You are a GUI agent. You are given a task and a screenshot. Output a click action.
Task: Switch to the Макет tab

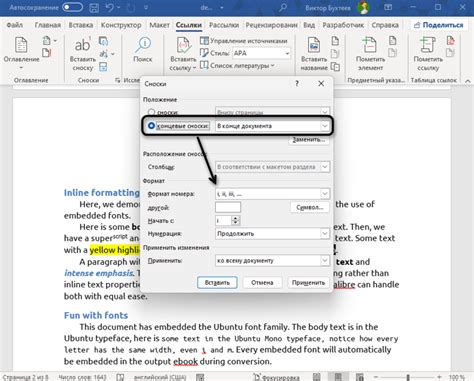point(159,25)
